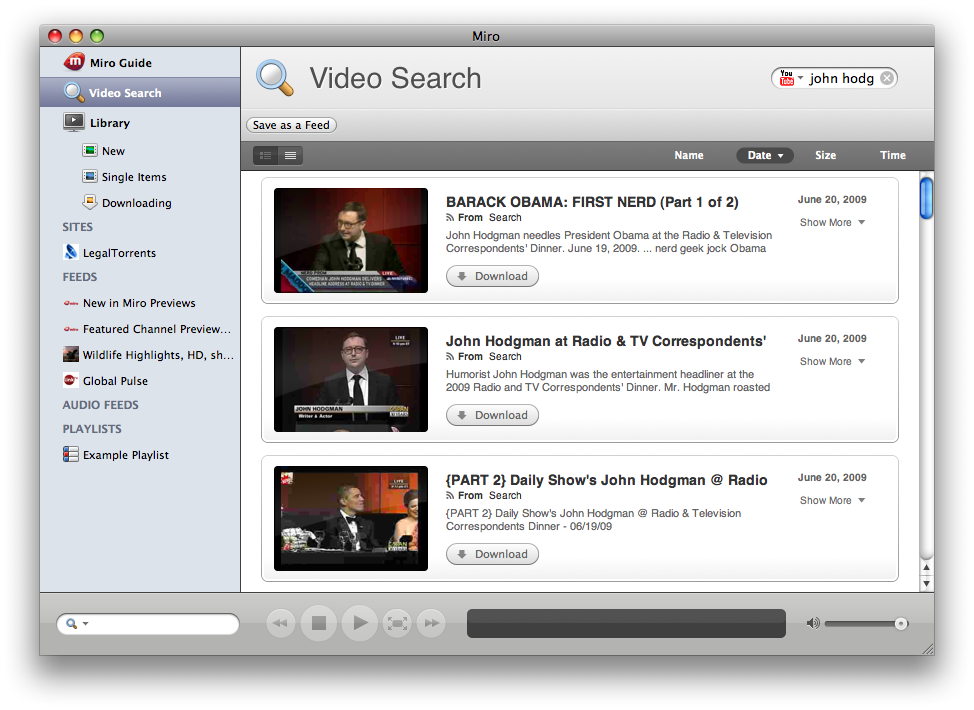Image resolution: width=974 pixels, height=710 pixels.
Task: Sort results by Date
Action: (x=765, y=155)
